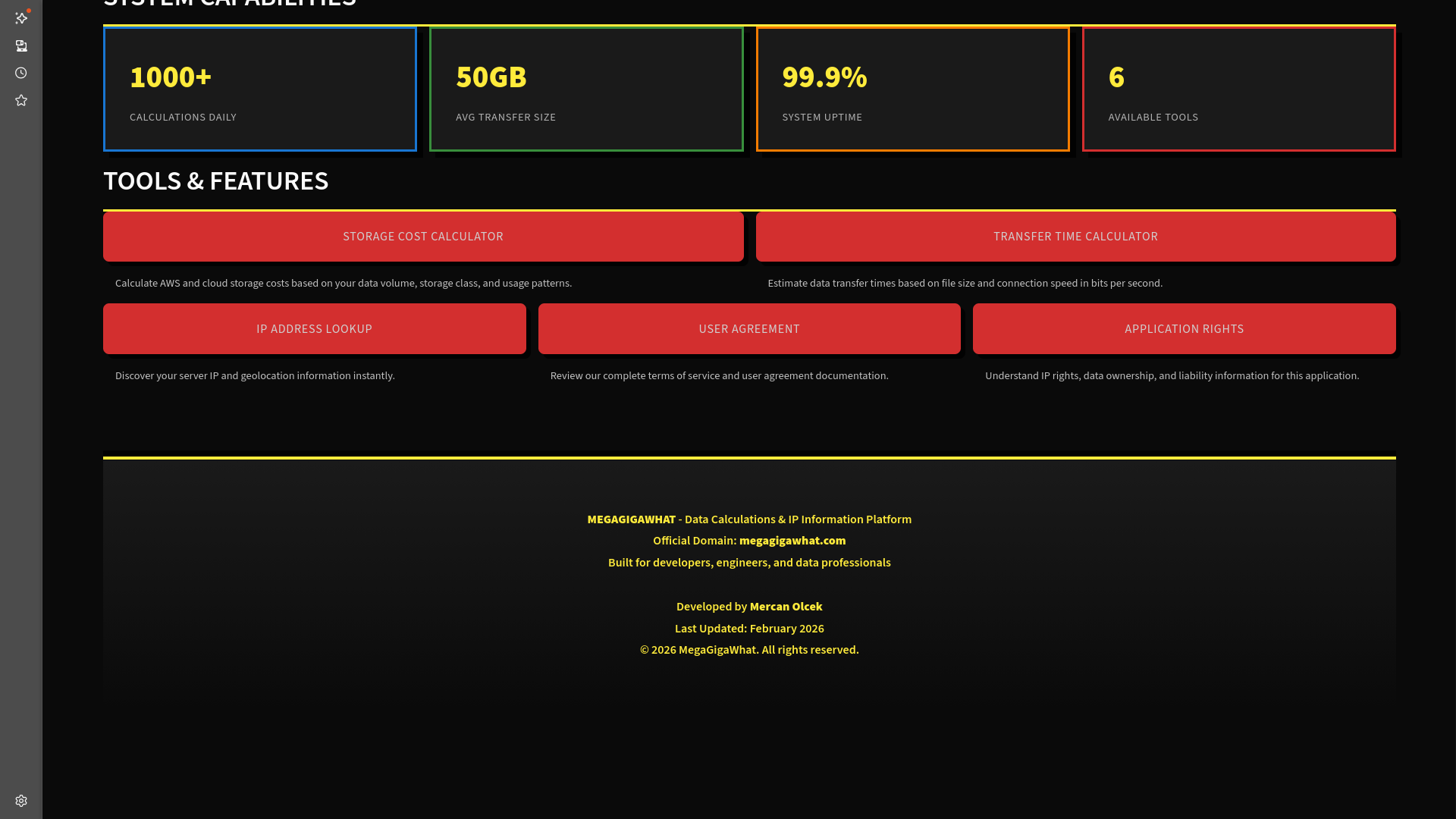Image resolution: width=1456 pixels, height=819 pixels.
Task: Click the notification dot on the sparkle icon
Action: 28,11
